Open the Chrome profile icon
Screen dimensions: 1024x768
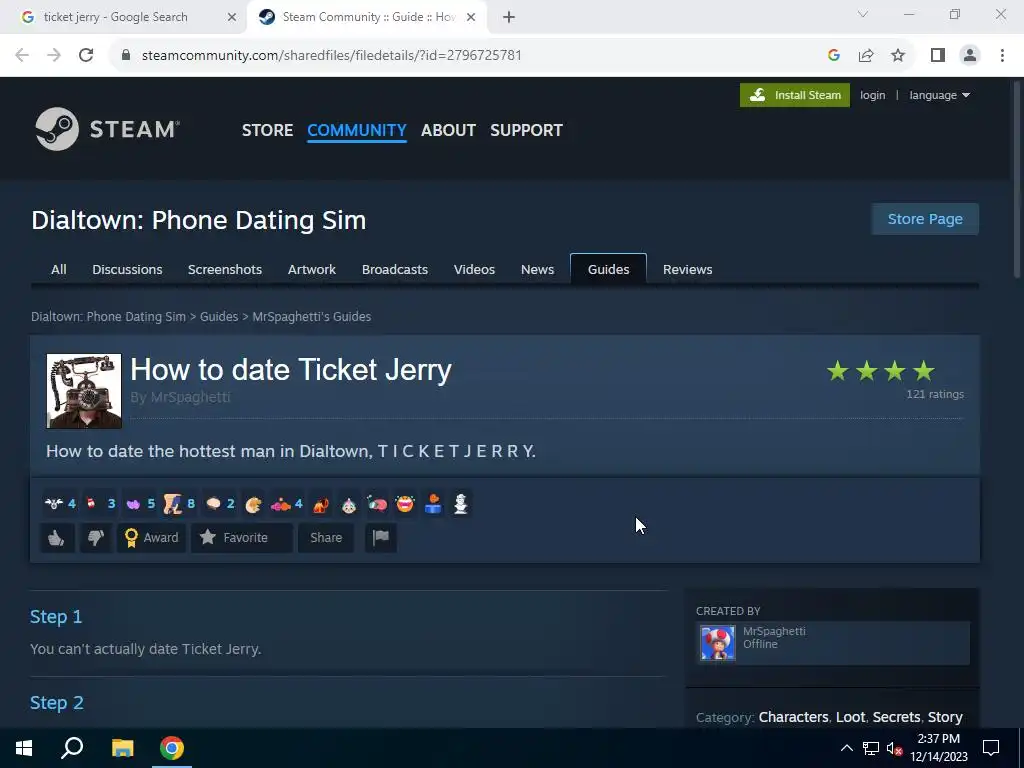[x=970, y=55]
